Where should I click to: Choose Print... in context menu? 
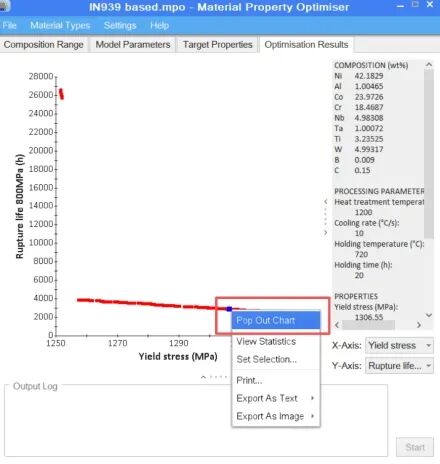[x=276, y=380]
